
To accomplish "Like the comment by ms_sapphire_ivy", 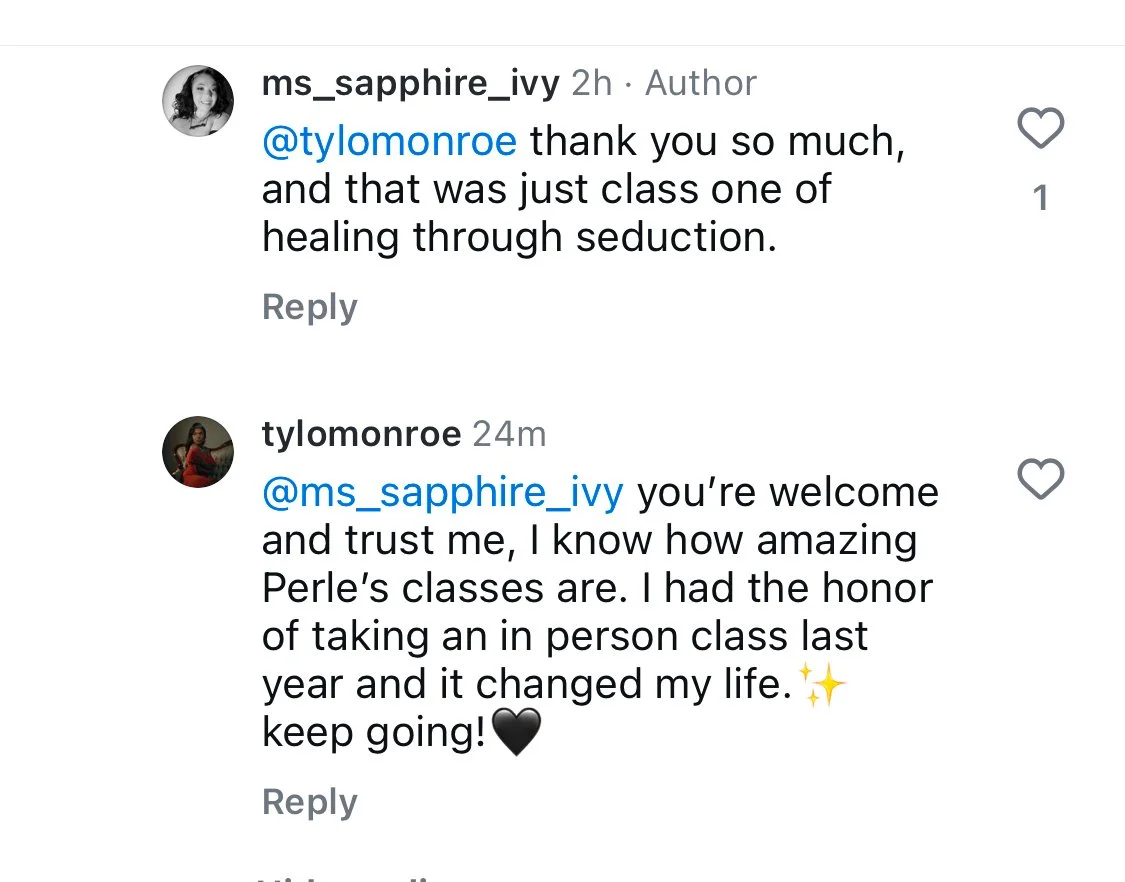I will [x=1040, y=128].
